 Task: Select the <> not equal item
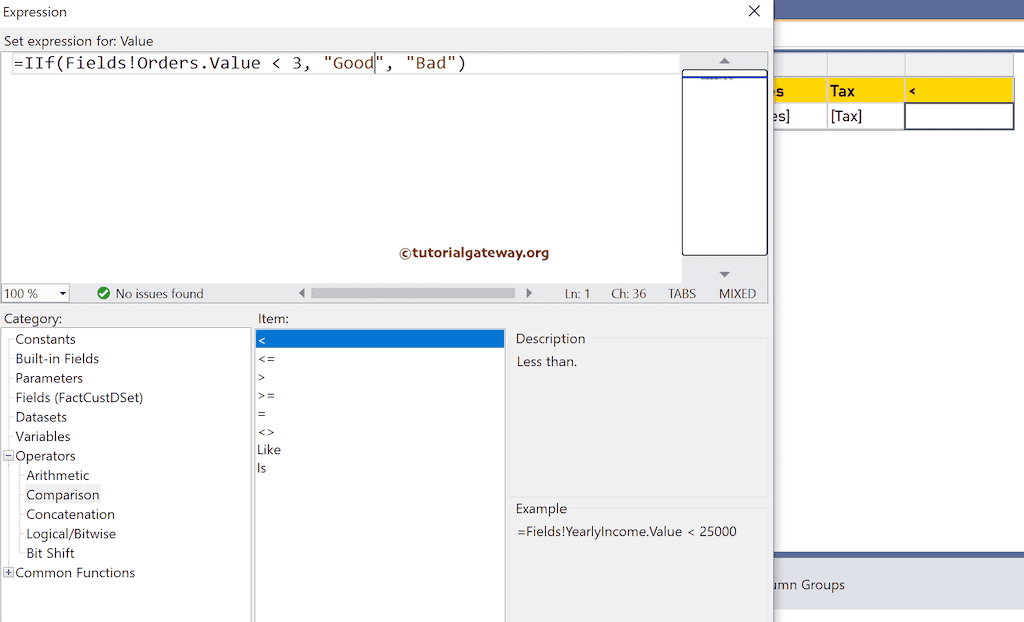point(380,432)
